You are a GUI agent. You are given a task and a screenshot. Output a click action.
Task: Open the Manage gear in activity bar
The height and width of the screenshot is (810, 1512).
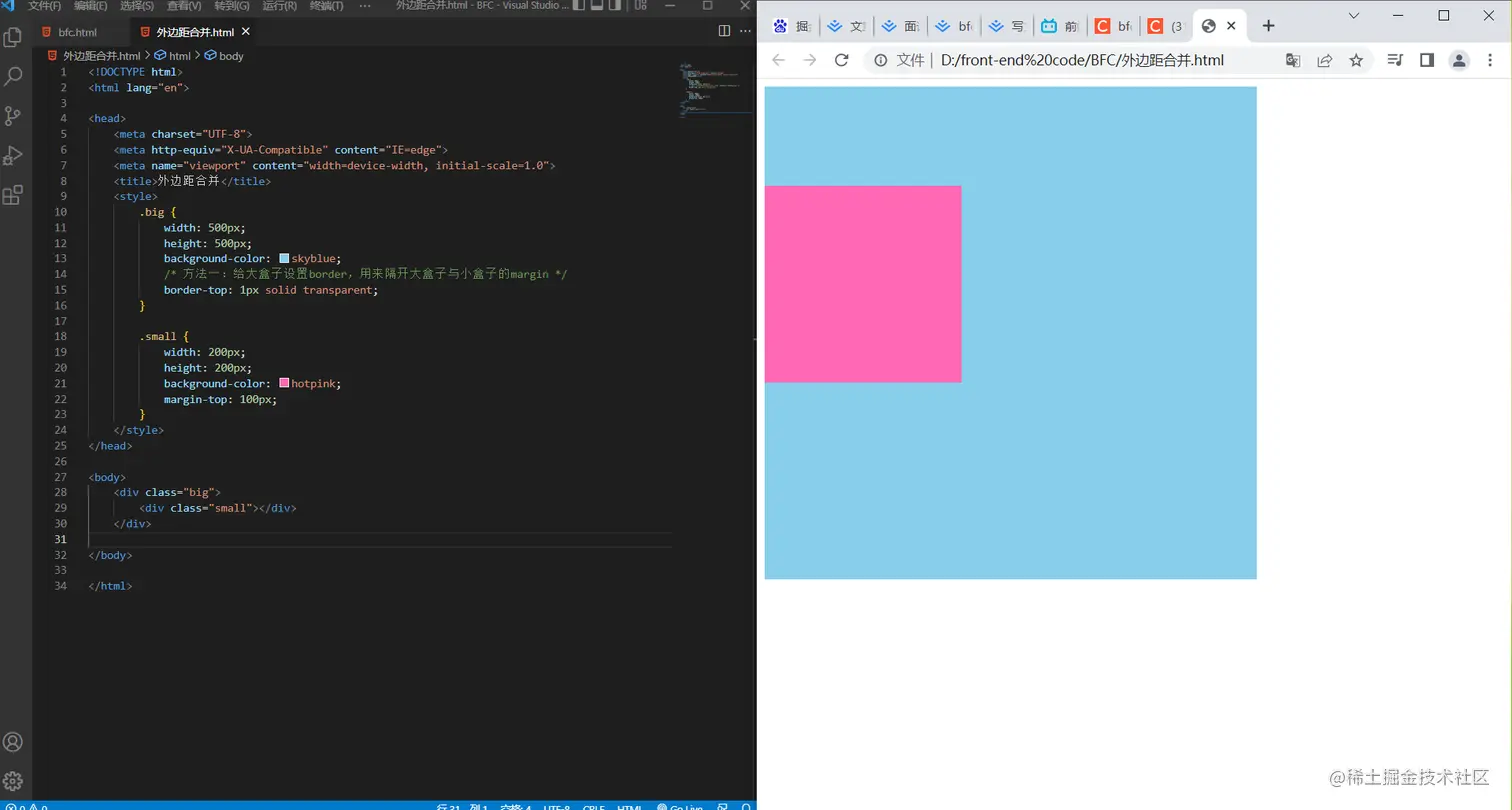point(14,781)
